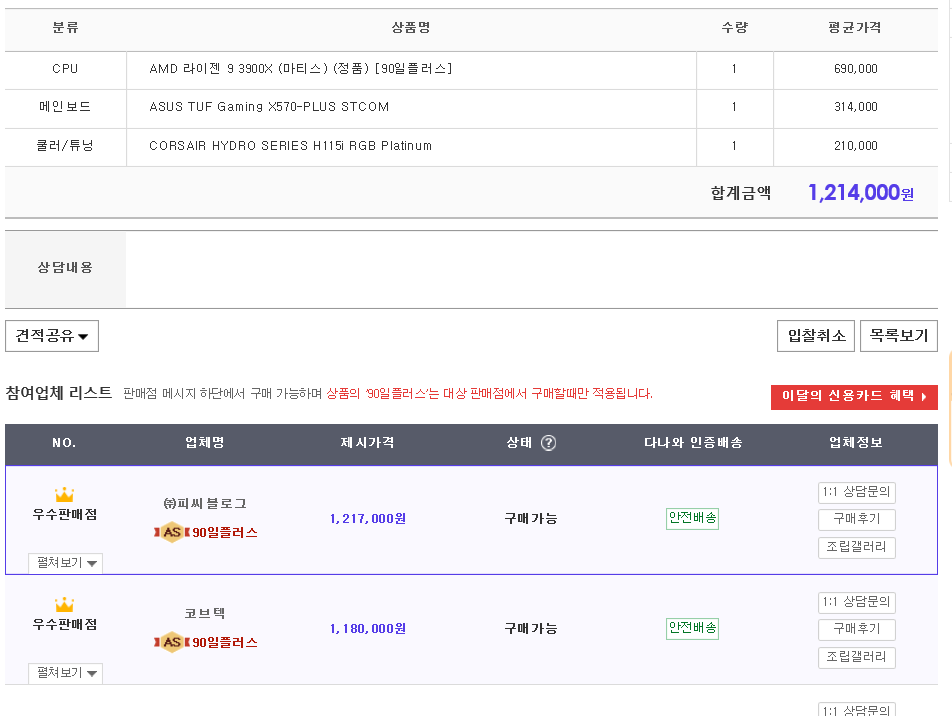This screenshot has height=716, width=952.
Task: Click 1:1 상담문의 for ㈜피씨블로그
Action: [x=856, y=492]
